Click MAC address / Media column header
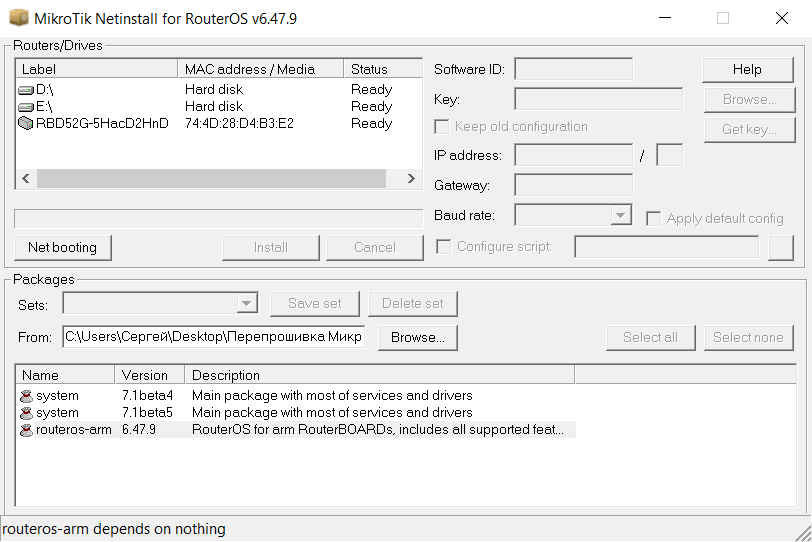This screenshot has width=812, height=542. (x=260, y=69)
